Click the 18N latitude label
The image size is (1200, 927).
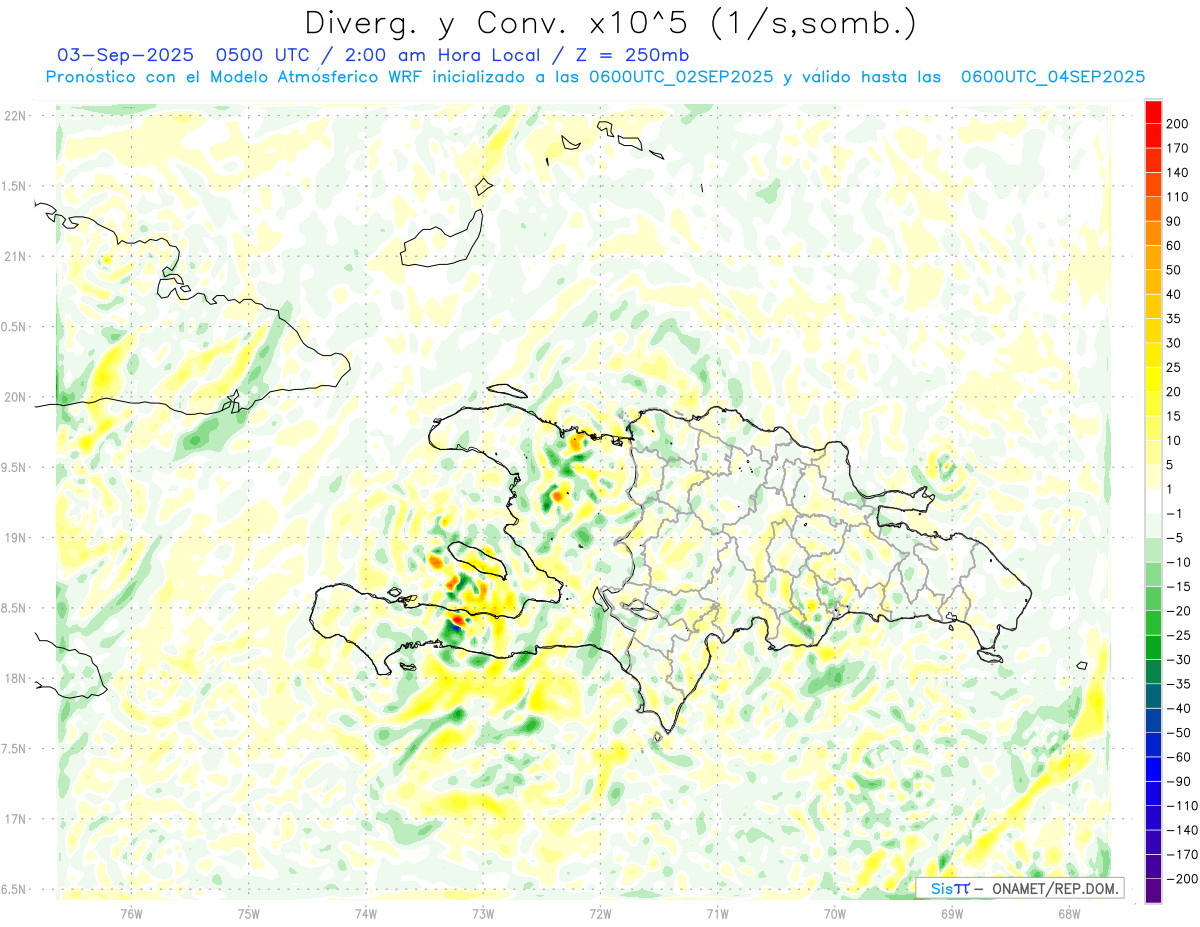[x=15, y=678]
